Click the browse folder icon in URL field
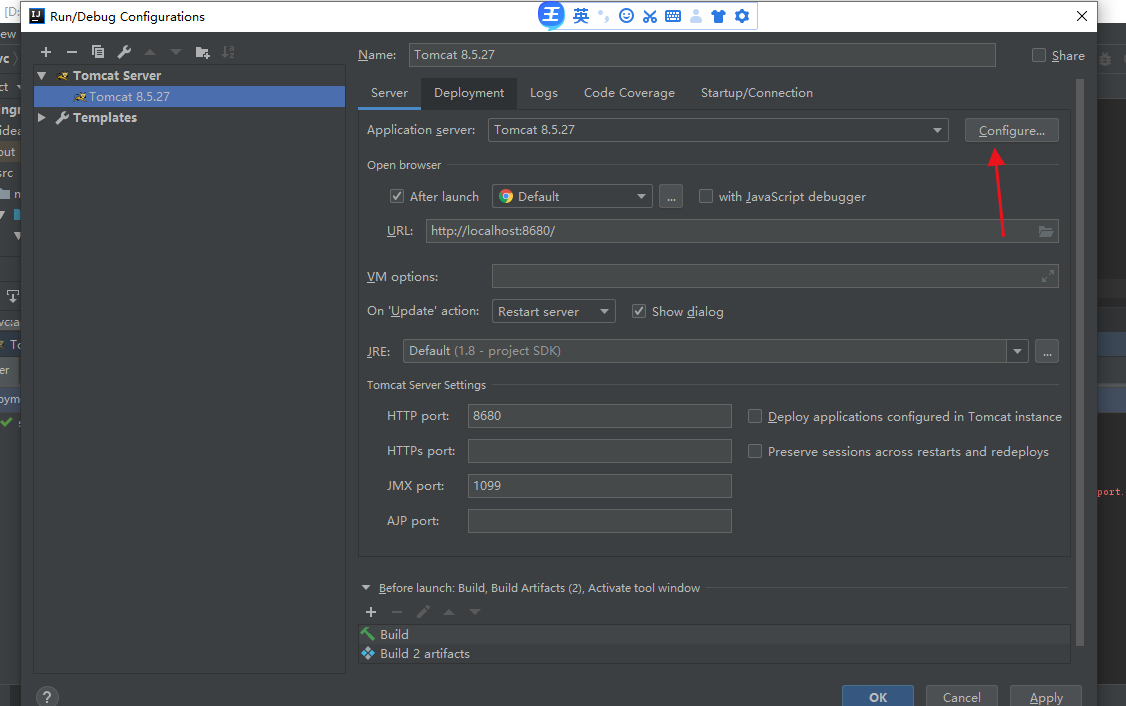The width and height of the screenshot is (1126, 706). coord(1046,231)
